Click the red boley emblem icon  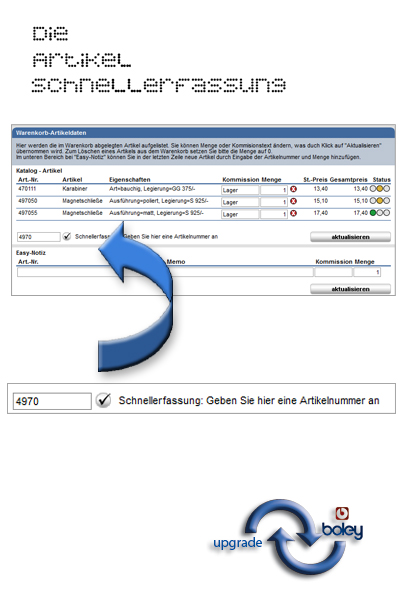(x=342, y=514)
